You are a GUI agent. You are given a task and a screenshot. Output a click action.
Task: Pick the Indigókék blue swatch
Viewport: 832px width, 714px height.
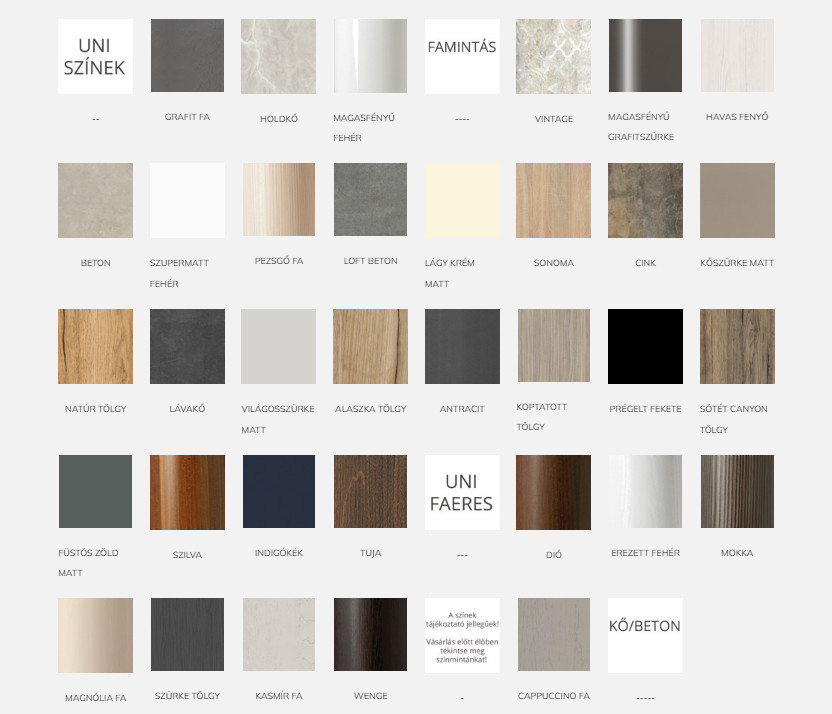coord(278,491)
